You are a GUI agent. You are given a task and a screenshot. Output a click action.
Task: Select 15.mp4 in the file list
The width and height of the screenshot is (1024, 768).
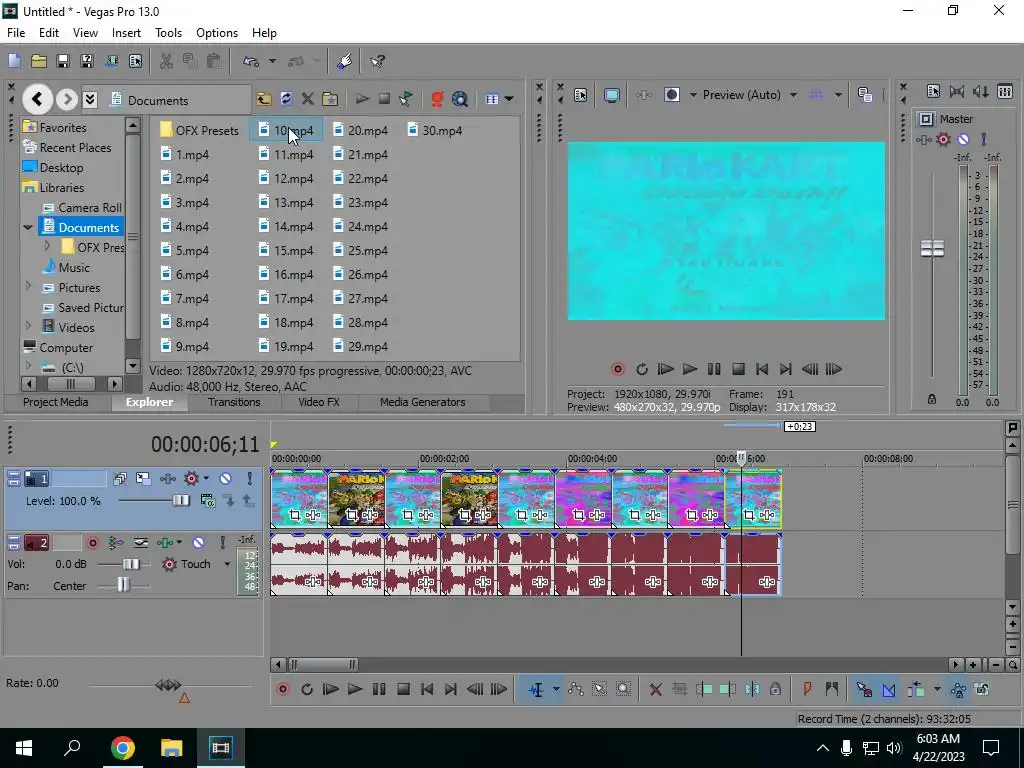(x=286, y=250)
